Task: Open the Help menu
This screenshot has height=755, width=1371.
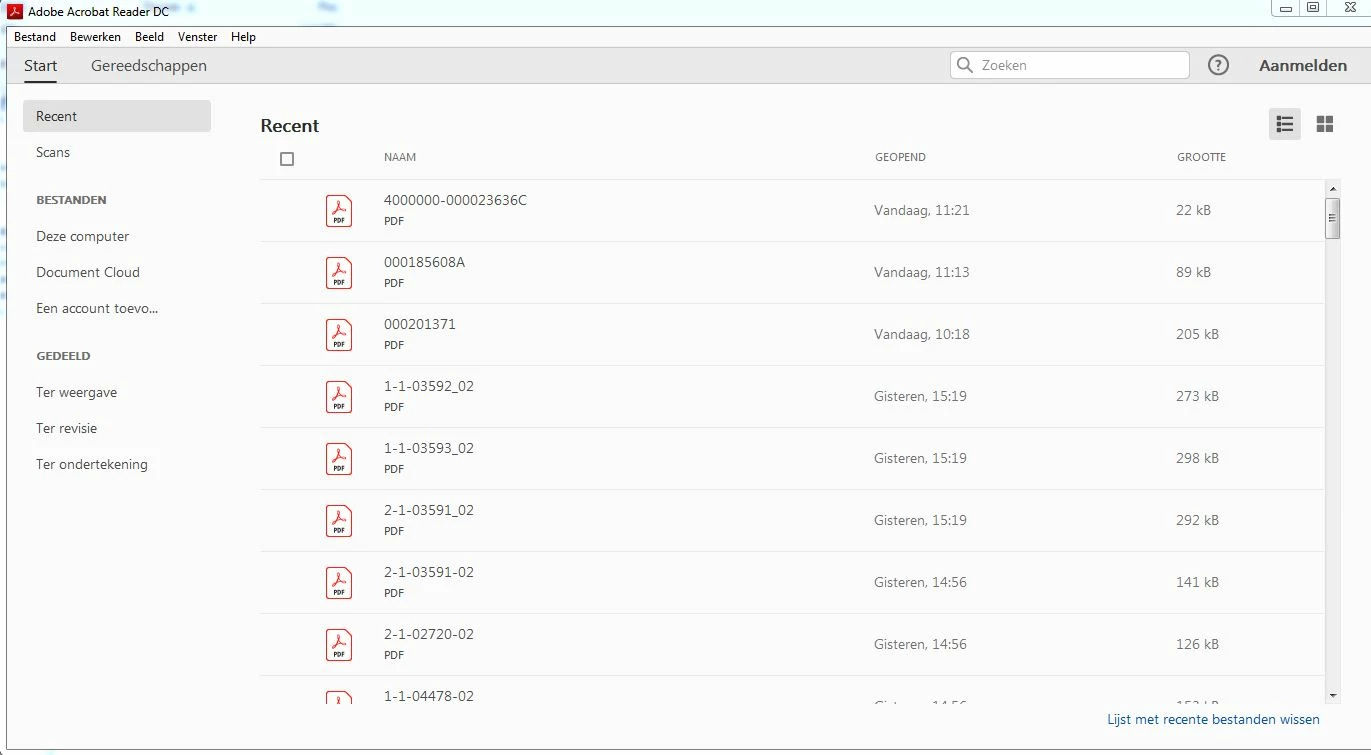Action: click(x=243, y=37)
